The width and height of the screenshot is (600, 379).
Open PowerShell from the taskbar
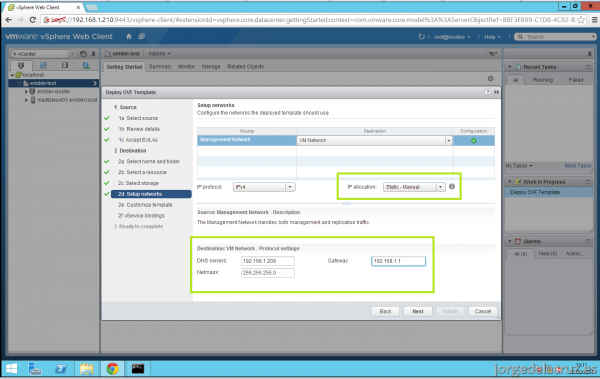pyautogui.click(x=61, y=369)
